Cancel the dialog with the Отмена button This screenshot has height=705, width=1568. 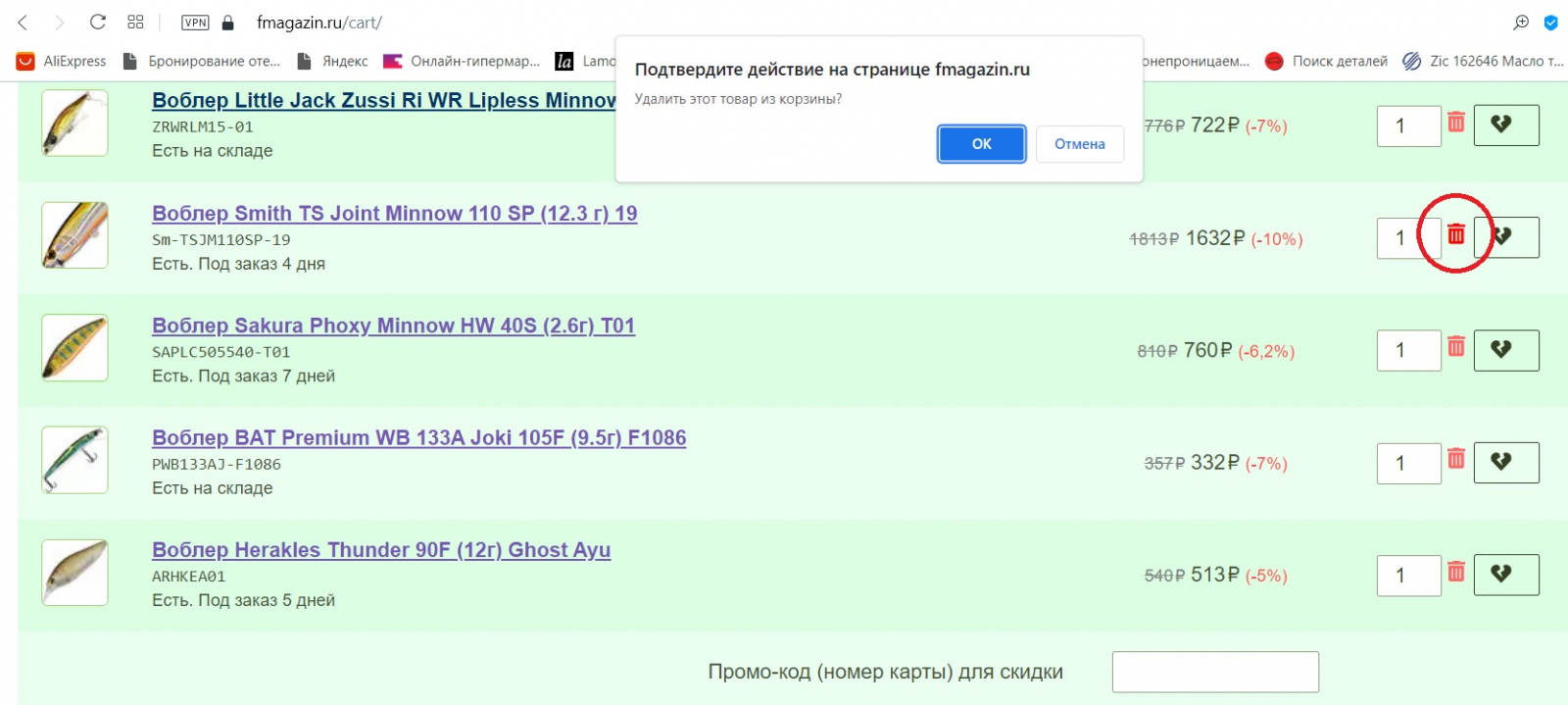tap(1079, 144)
